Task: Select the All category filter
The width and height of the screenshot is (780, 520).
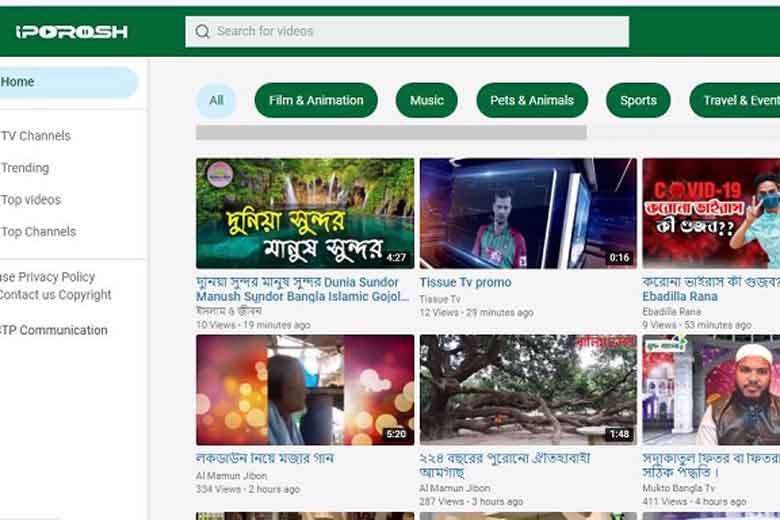Action: tap(216, 100)
